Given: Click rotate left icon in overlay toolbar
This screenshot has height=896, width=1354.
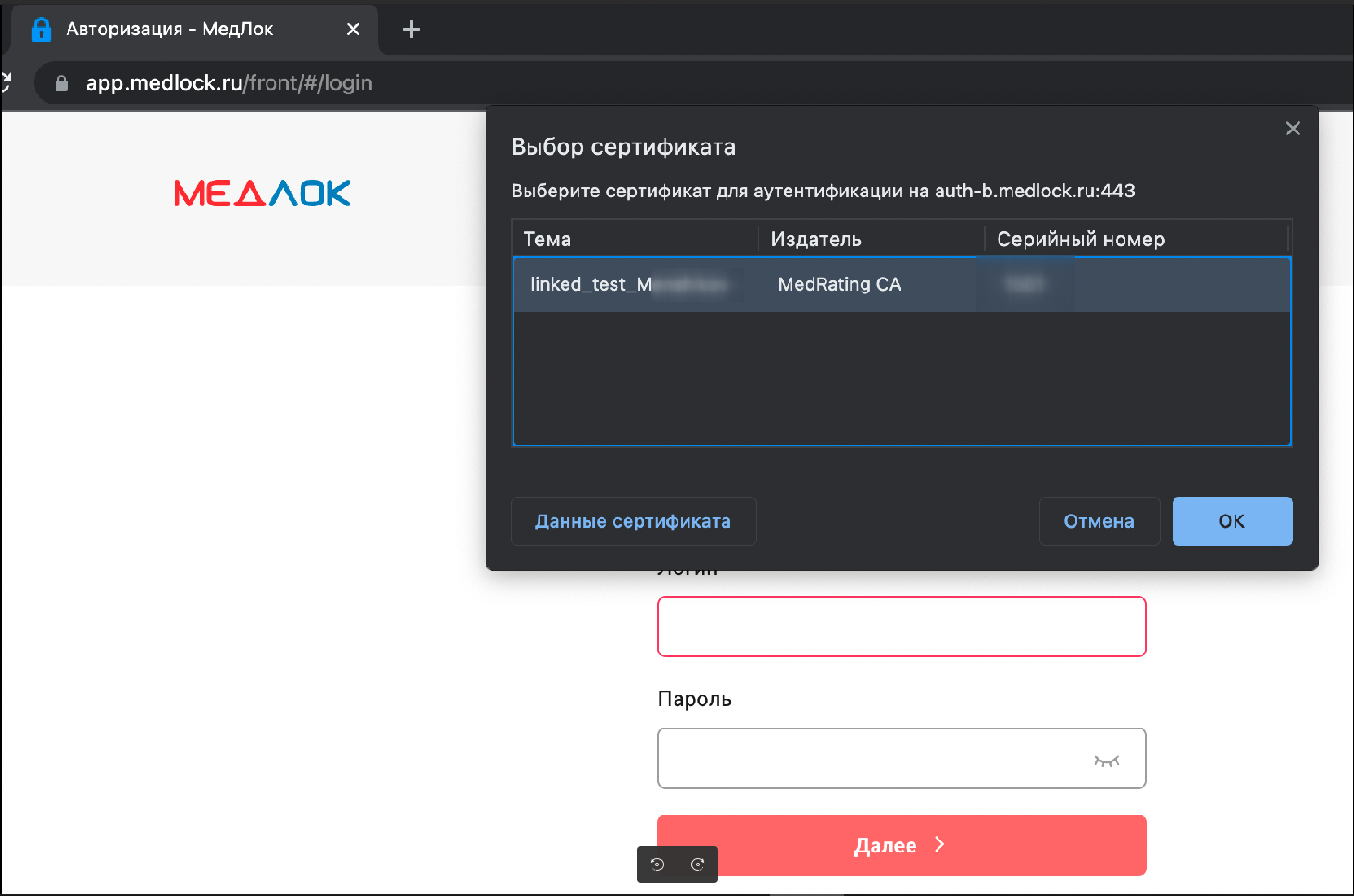Looking at the screenshot, I should [x=657, y=865].
